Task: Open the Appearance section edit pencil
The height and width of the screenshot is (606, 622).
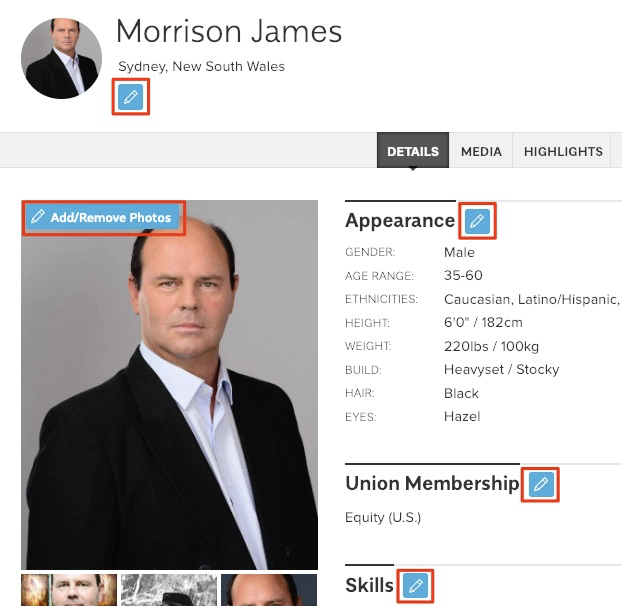Action: (477, 221)
